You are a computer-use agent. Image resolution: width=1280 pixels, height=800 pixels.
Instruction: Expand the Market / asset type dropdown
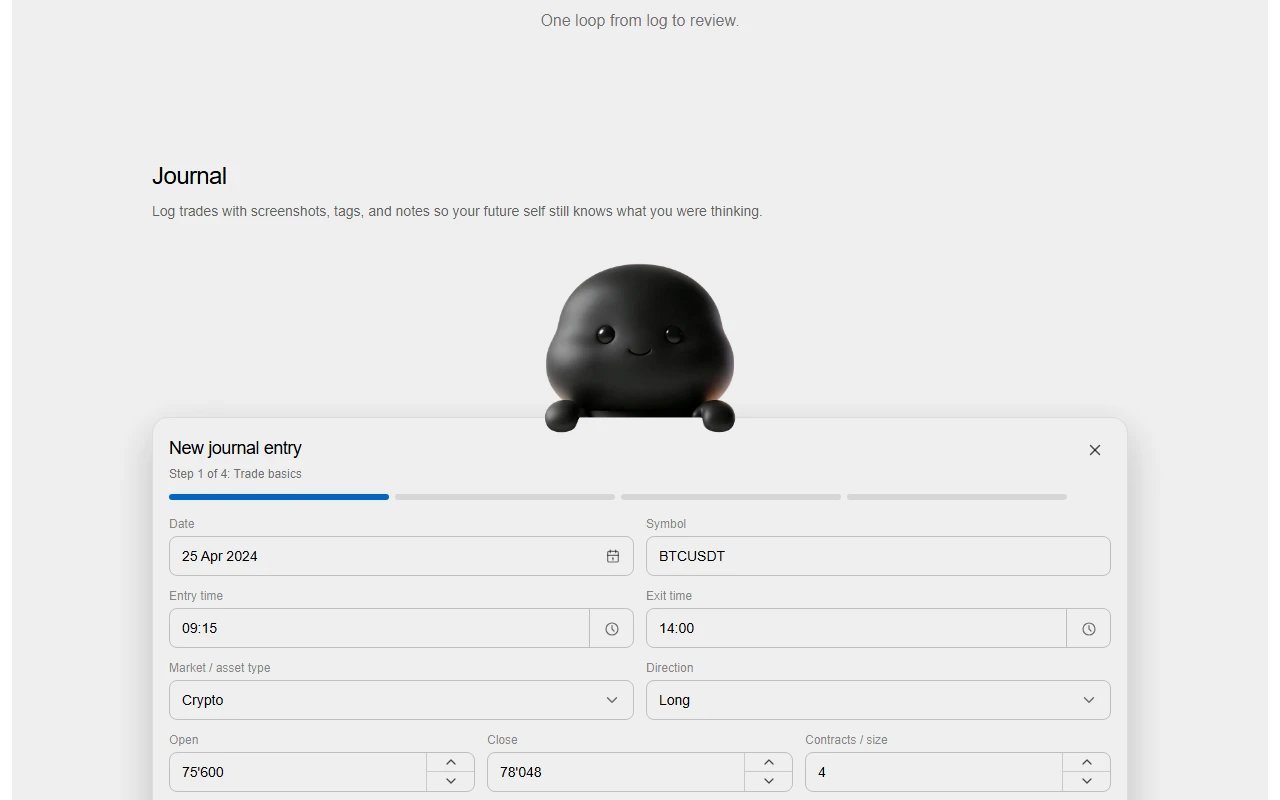point(401,700)
